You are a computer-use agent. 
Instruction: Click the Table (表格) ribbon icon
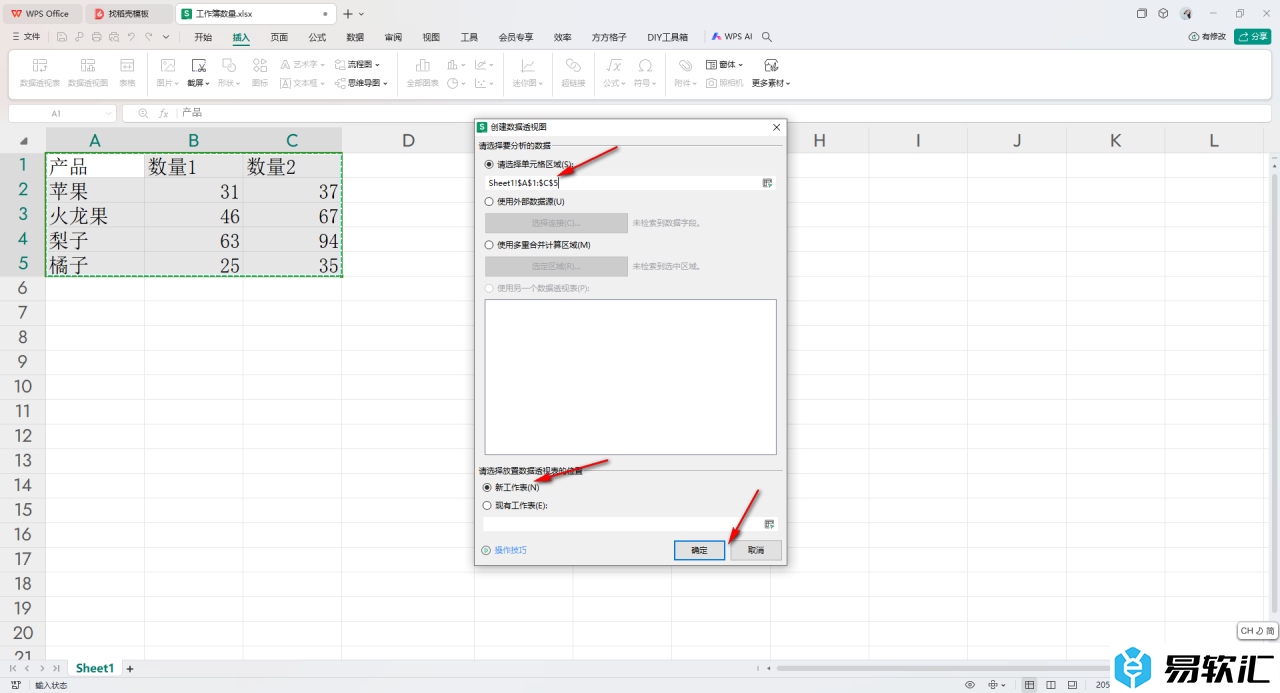click(x=127, y=65)
